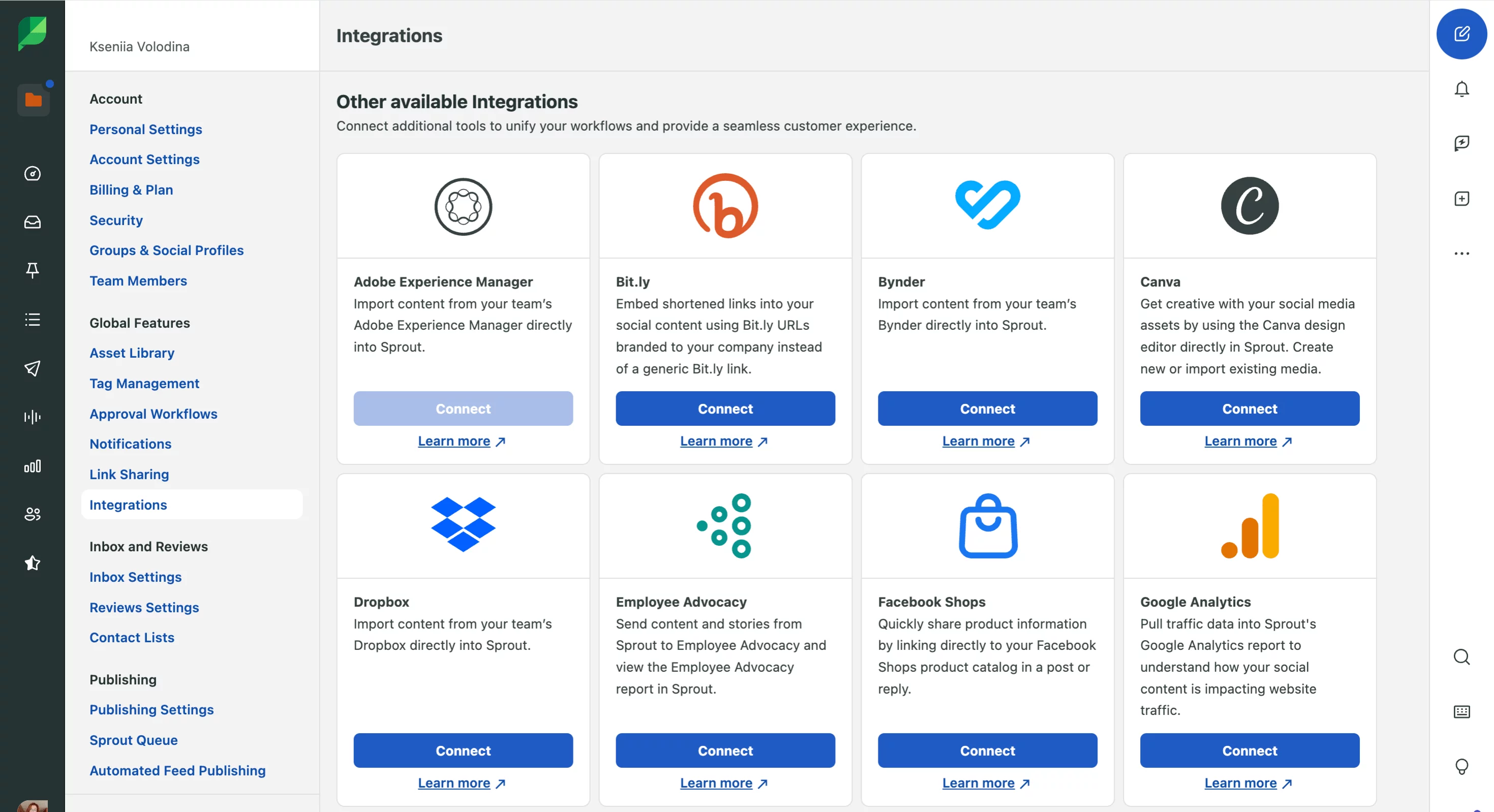Click the Bit.ly logo
The height and width of the screenshot is (812, 1494).
pyautogui.click(x=725, y=206)
